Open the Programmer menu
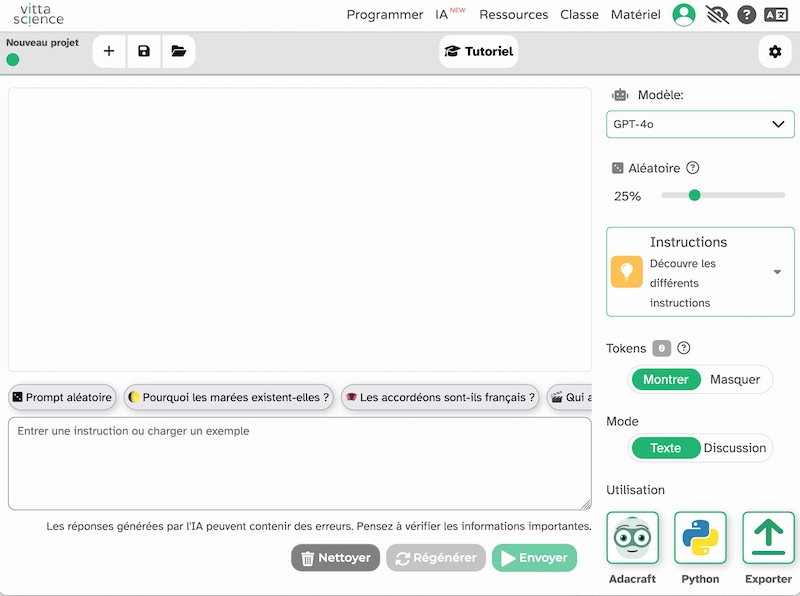The height and width of the screenshot is (596, 800). 385,15
